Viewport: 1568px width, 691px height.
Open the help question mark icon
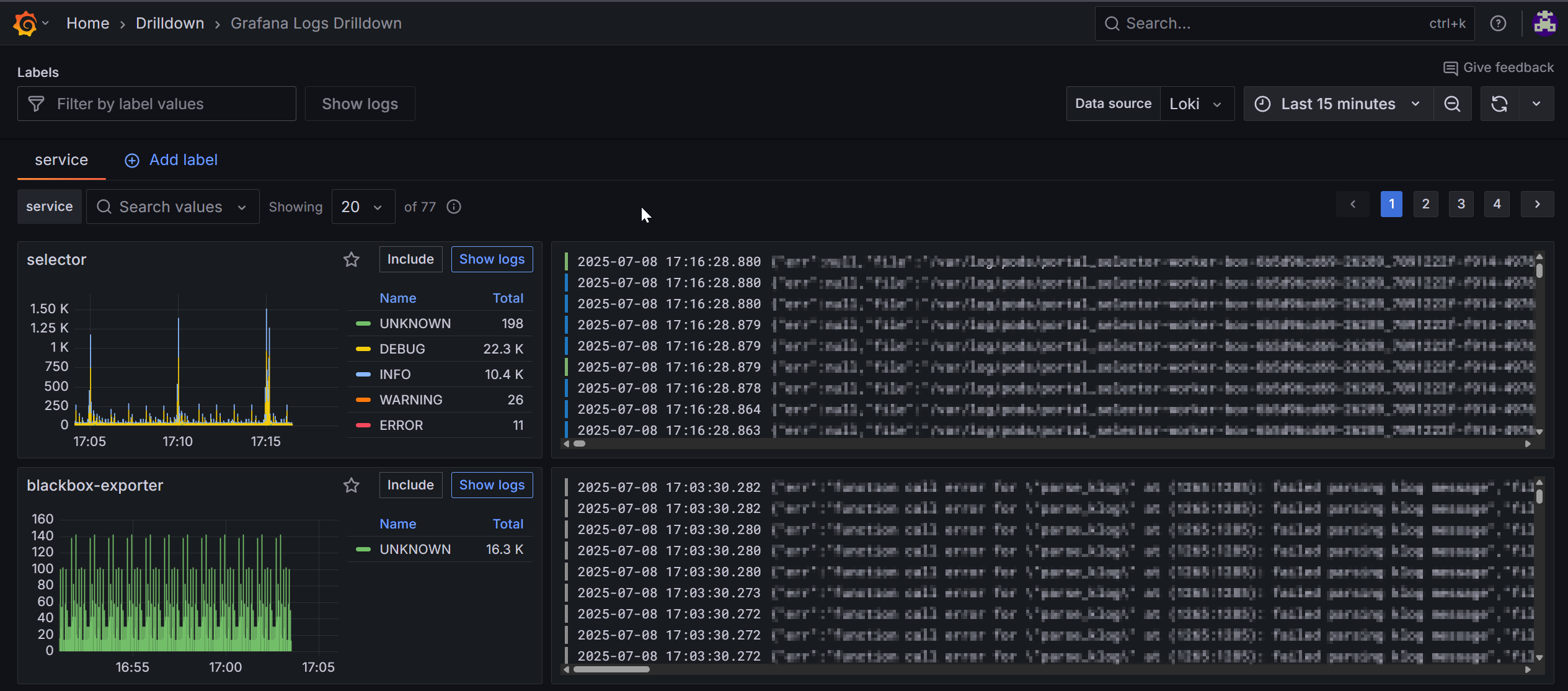click(1498, 24)
